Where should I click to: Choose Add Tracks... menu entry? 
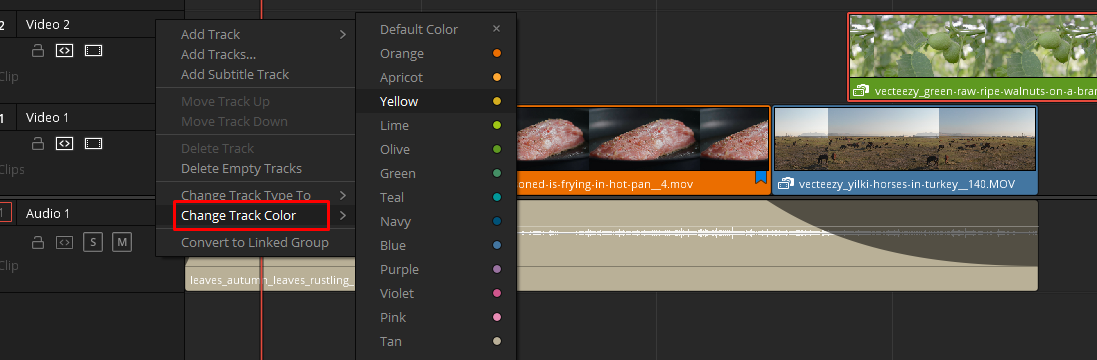tap(255, 55)
